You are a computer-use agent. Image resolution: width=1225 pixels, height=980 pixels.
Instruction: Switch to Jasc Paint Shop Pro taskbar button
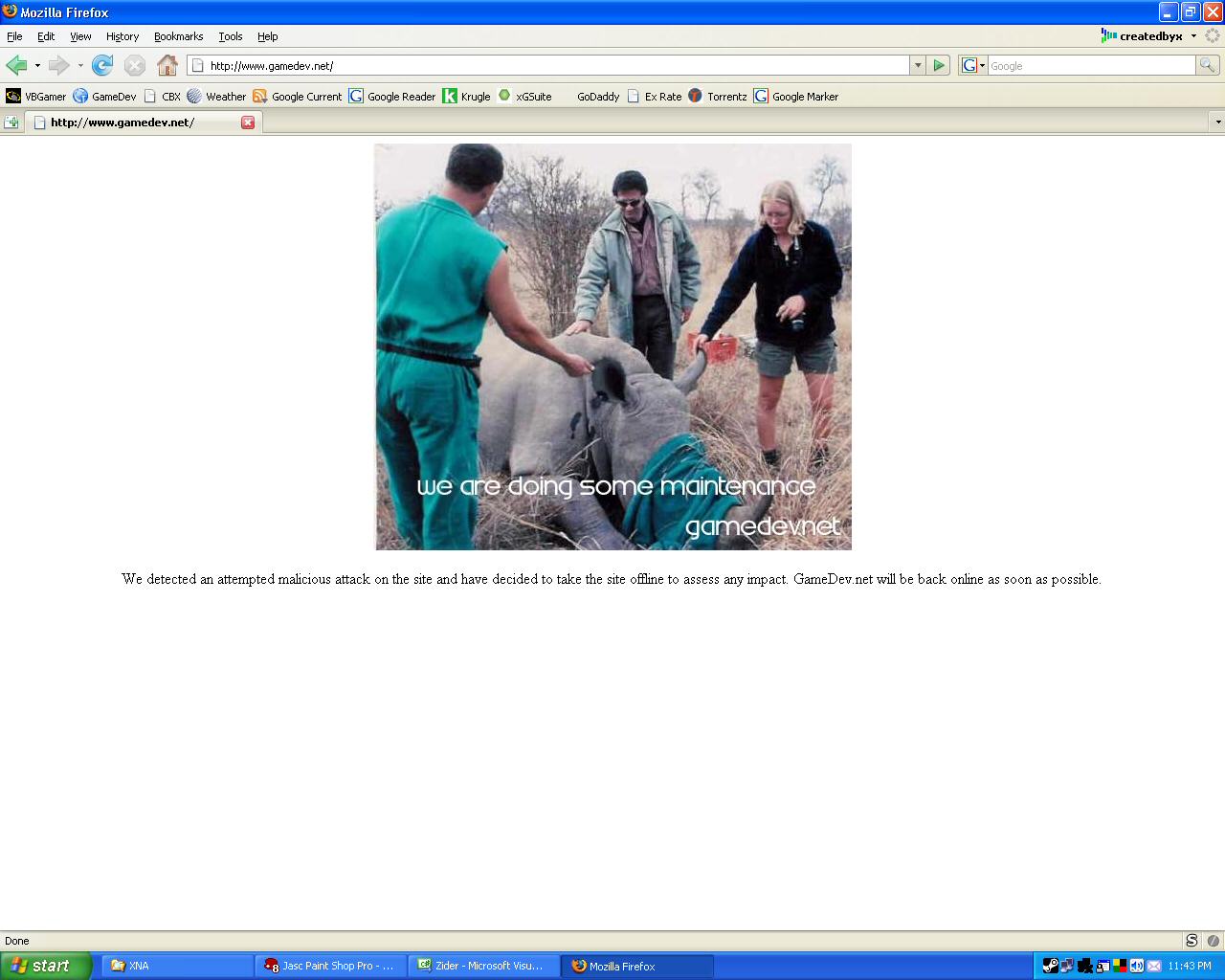pyautogui.click(x=330, y=966)
